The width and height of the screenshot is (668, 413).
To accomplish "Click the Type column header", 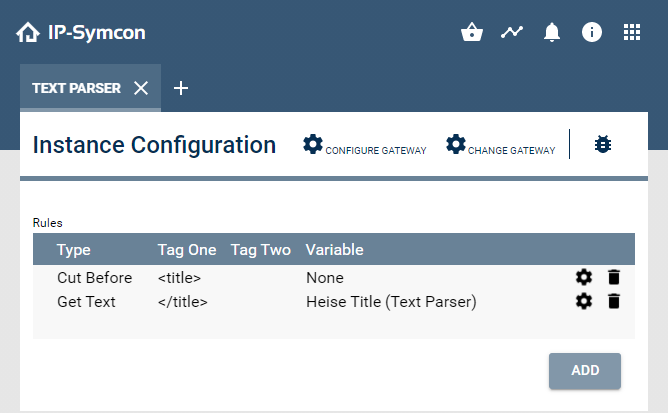I will pos(74,249).
